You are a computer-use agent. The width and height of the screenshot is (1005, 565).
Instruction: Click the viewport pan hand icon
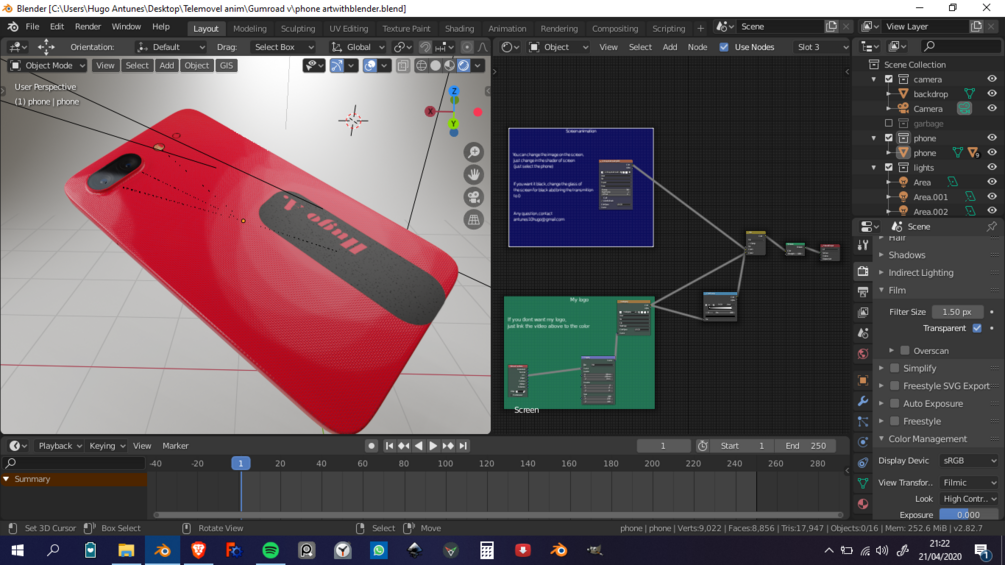point(474,175)
